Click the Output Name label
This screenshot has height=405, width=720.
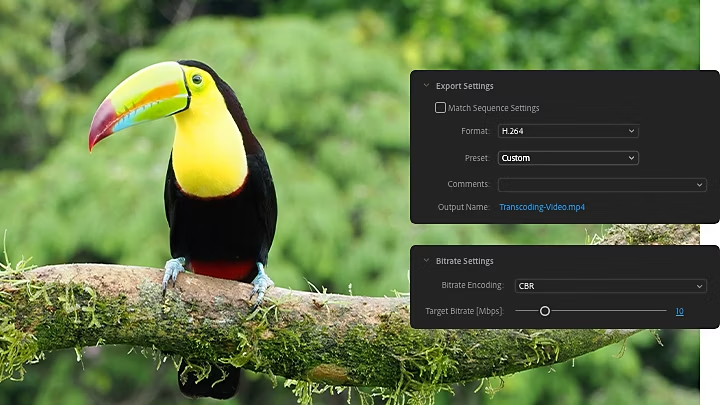(464, 207)
